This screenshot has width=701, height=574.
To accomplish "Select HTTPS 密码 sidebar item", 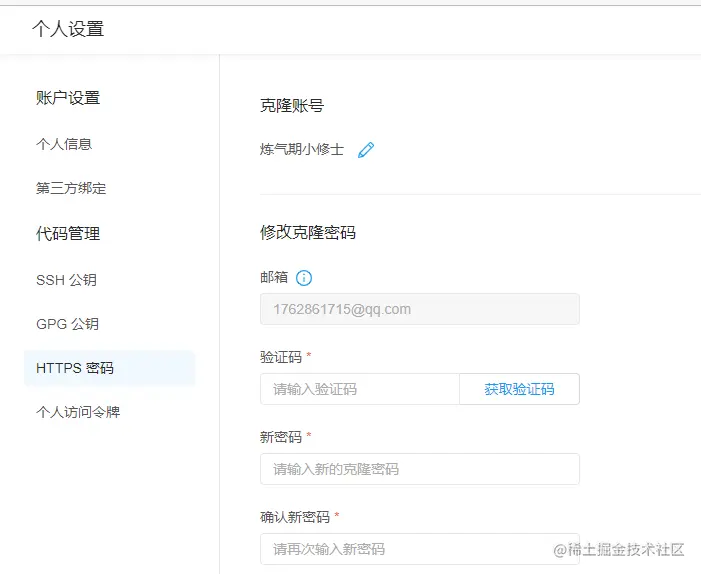I will [x=110, y=368].
